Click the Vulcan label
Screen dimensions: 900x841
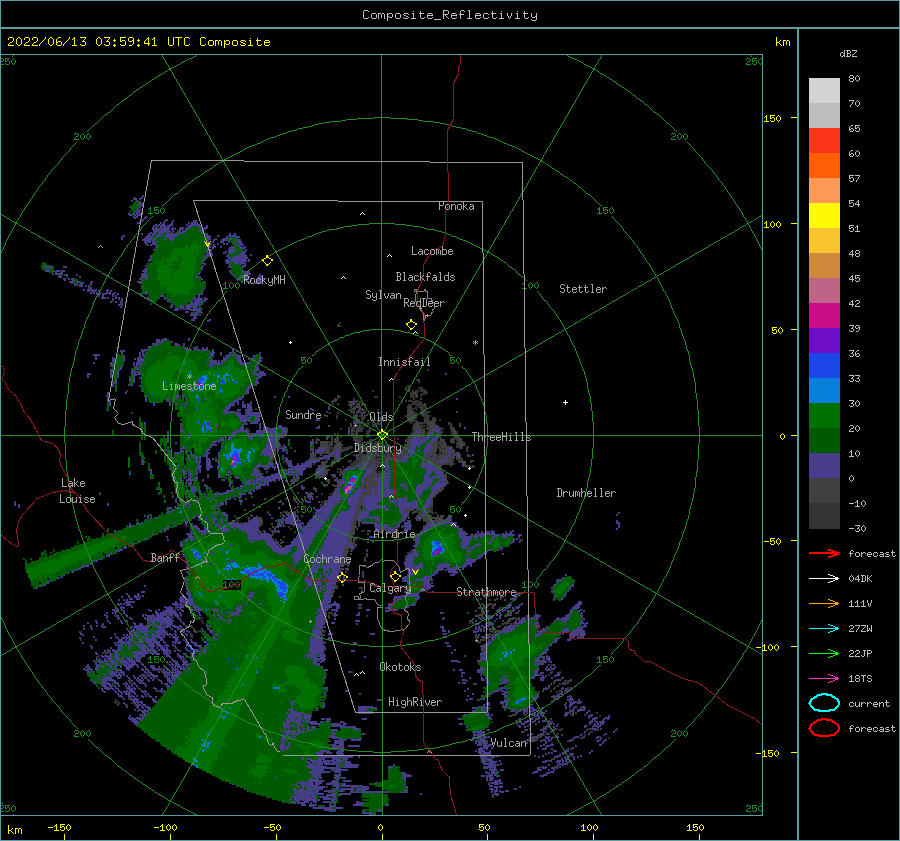coord(509,743)
